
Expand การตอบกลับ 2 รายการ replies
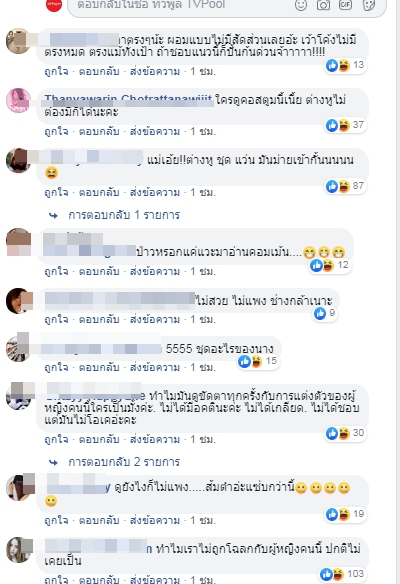(x=124, y=462)
